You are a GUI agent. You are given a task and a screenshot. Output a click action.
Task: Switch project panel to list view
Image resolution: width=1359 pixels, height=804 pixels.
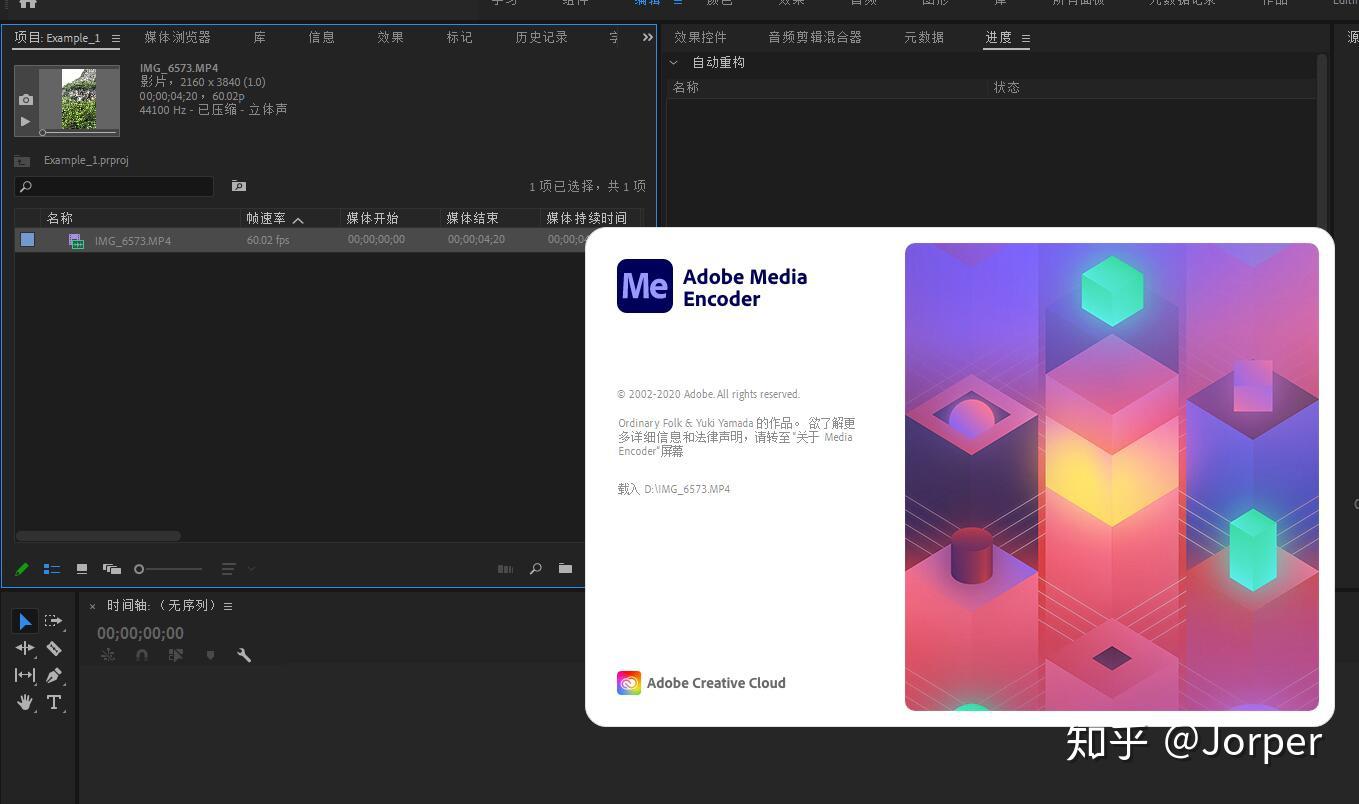click(52, 569)
